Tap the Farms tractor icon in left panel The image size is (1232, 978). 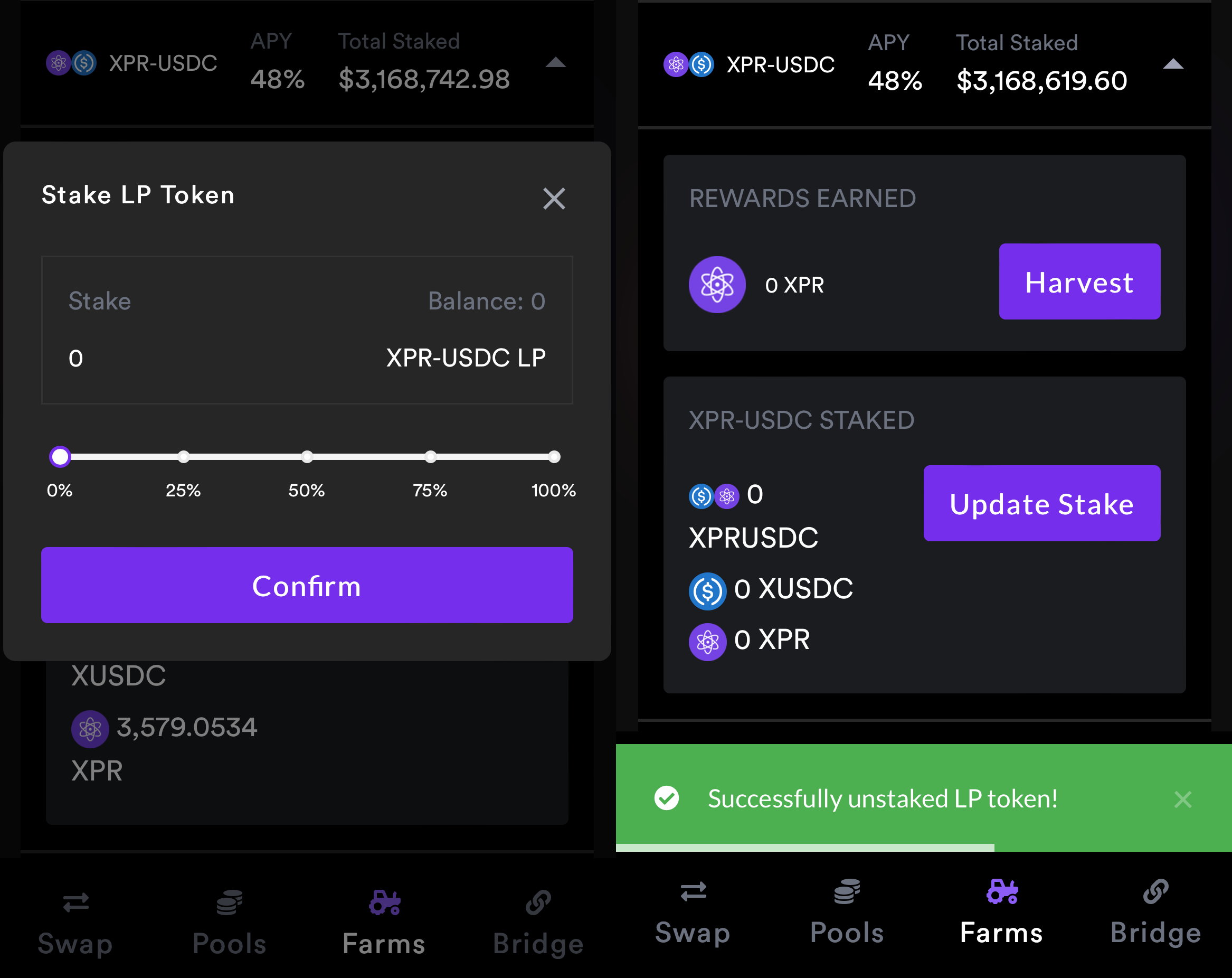(x=385, y=902)
